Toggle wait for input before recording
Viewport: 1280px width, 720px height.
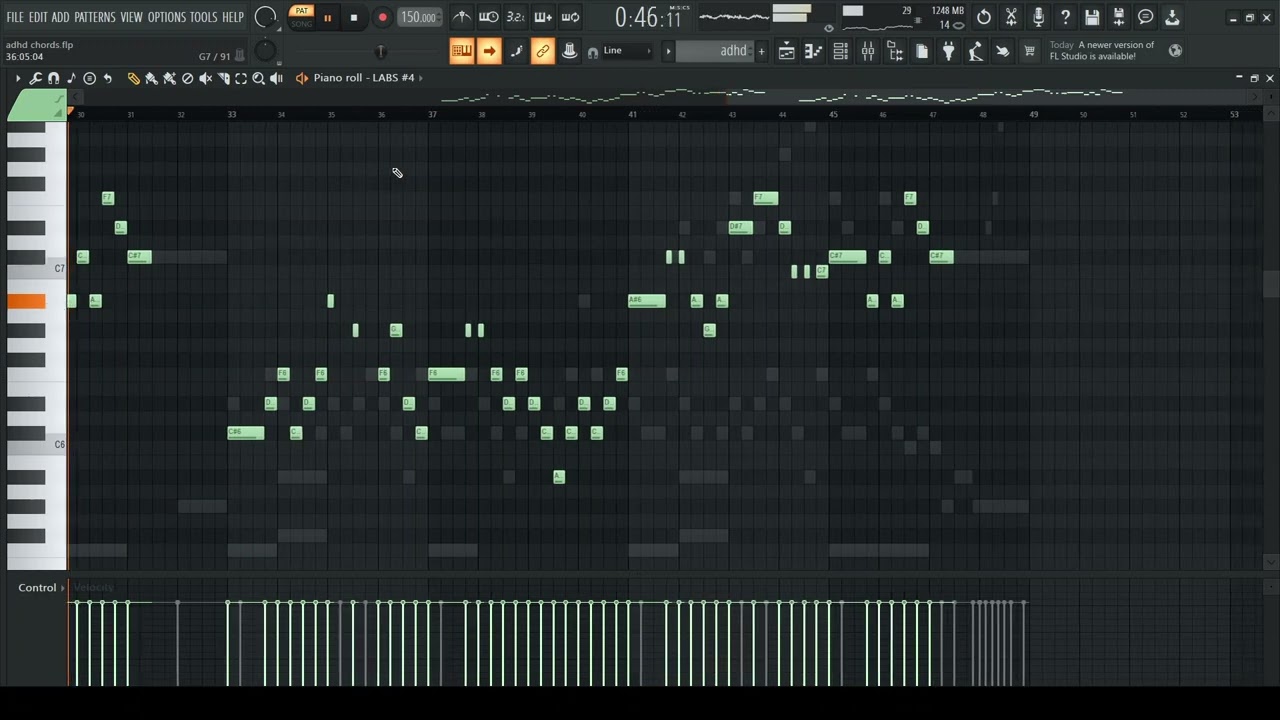click(x=489, y=17)
